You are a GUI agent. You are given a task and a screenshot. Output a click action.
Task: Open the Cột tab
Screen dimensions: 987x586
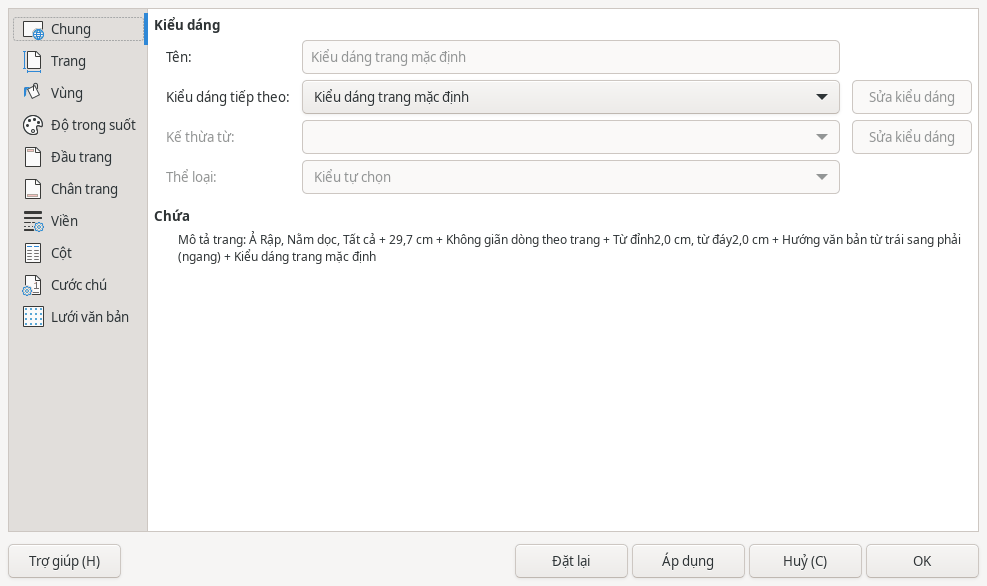click(x=78, y=253)
